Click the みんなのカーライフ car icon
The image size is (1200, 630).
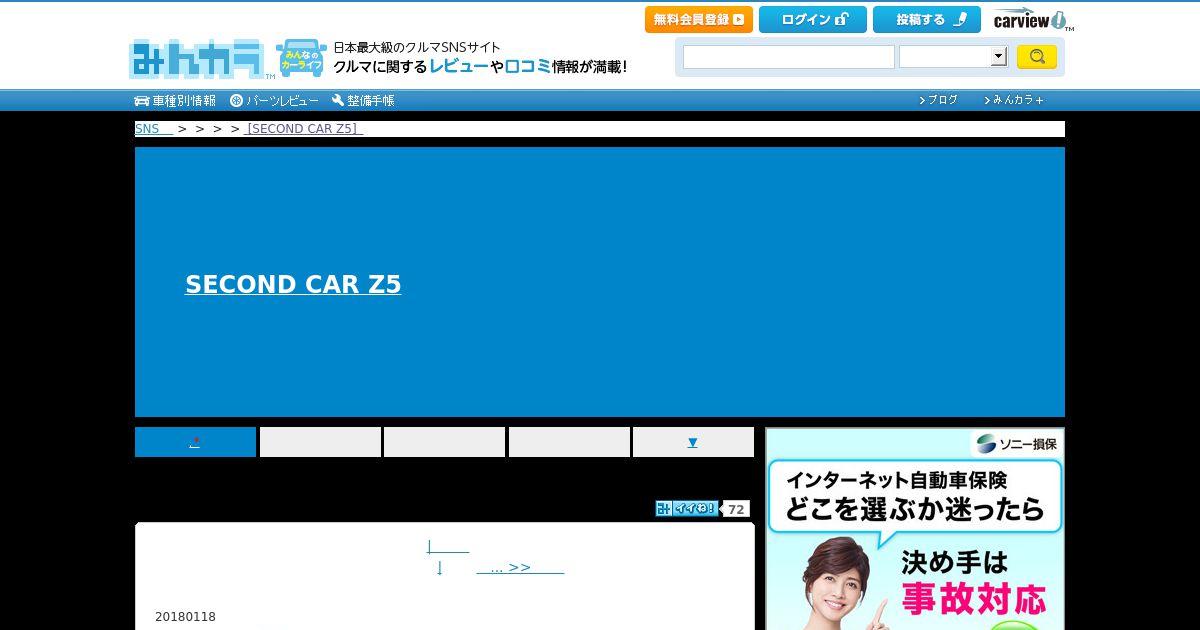pyautogui.click(x=301, y=58)
